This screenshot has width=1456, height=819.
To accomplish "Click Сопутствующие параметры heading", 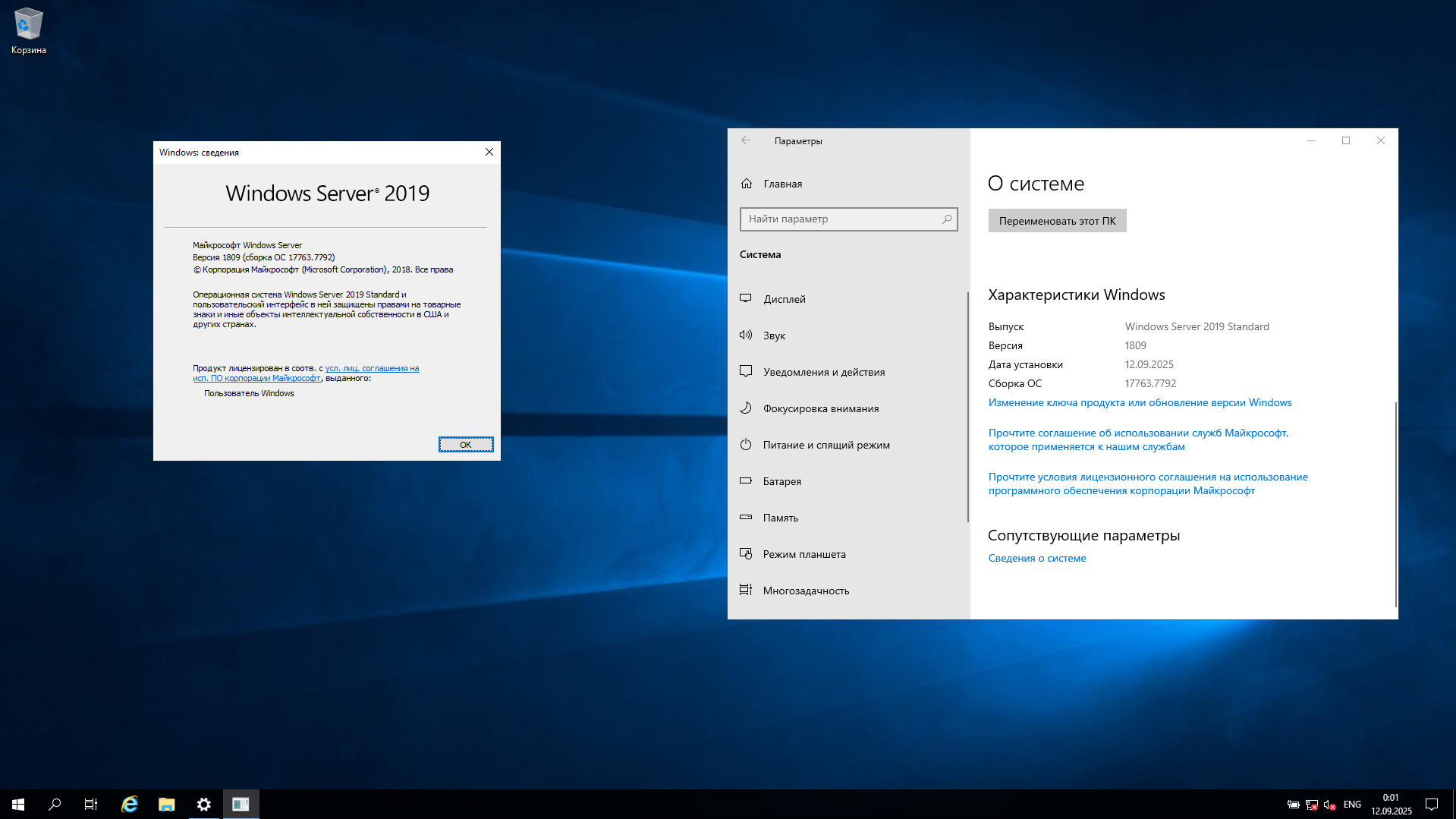I will 1083,535.
